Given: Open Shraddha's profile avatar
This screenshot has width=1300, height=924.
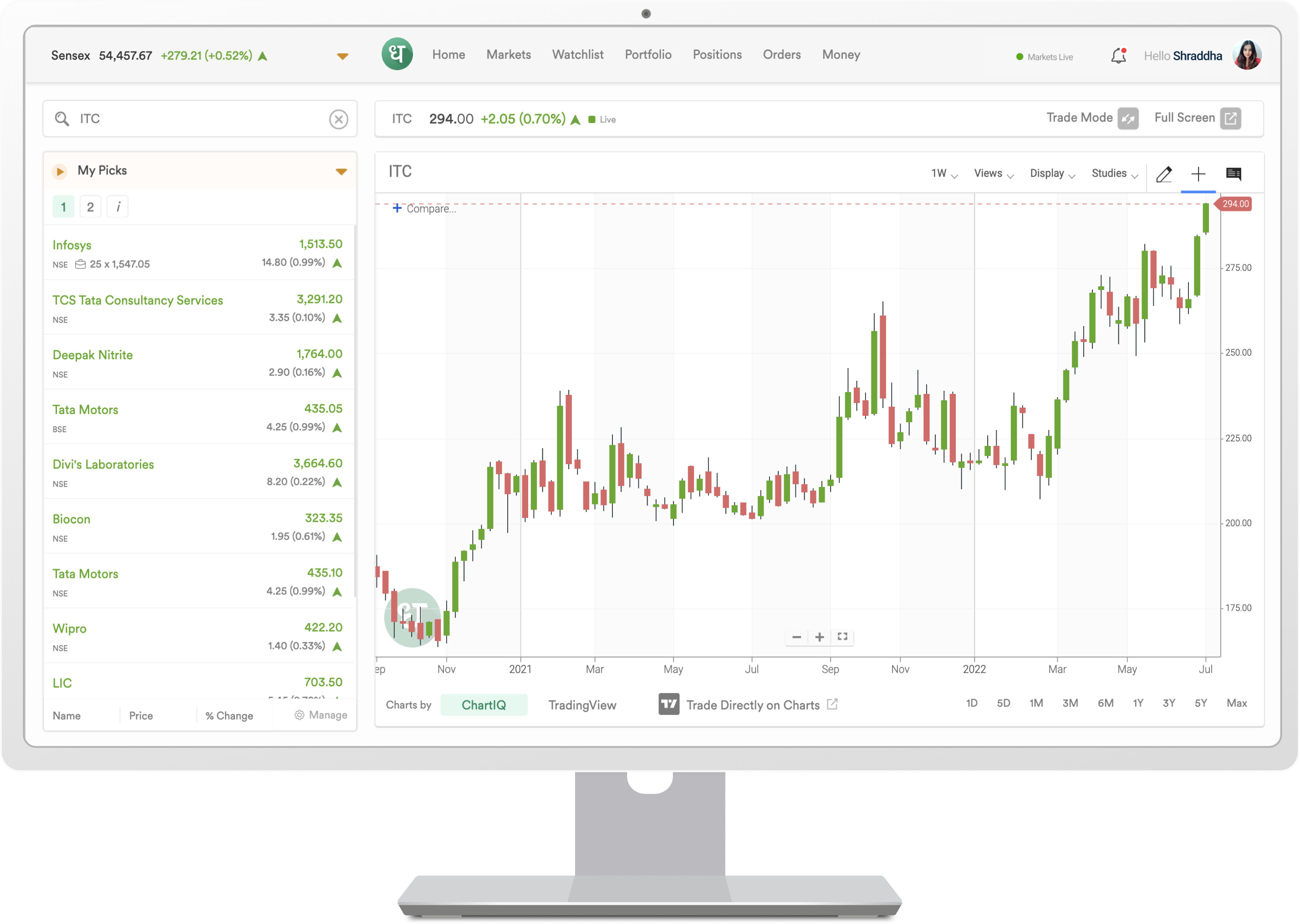Looking at the screenshot, I should pyautogui.click(x=1247, y=55).
